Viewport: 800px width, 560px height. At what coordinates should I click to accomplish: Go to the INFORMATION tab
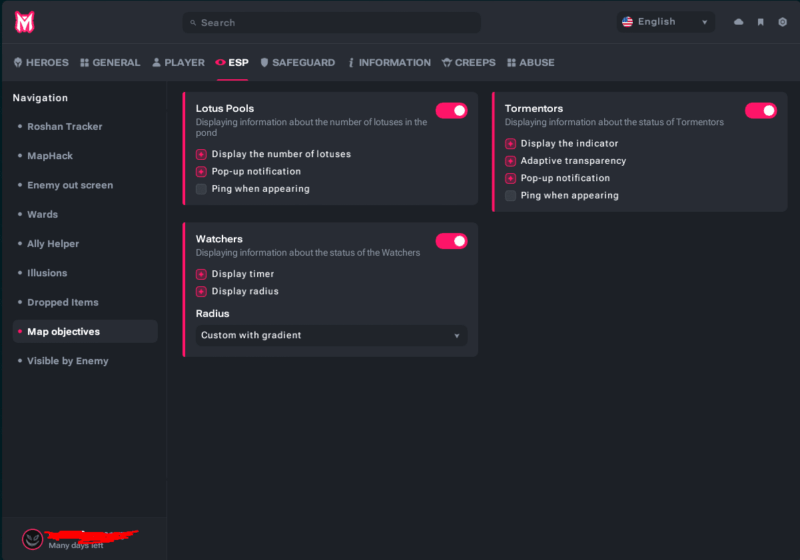click(x=389, y=62)
